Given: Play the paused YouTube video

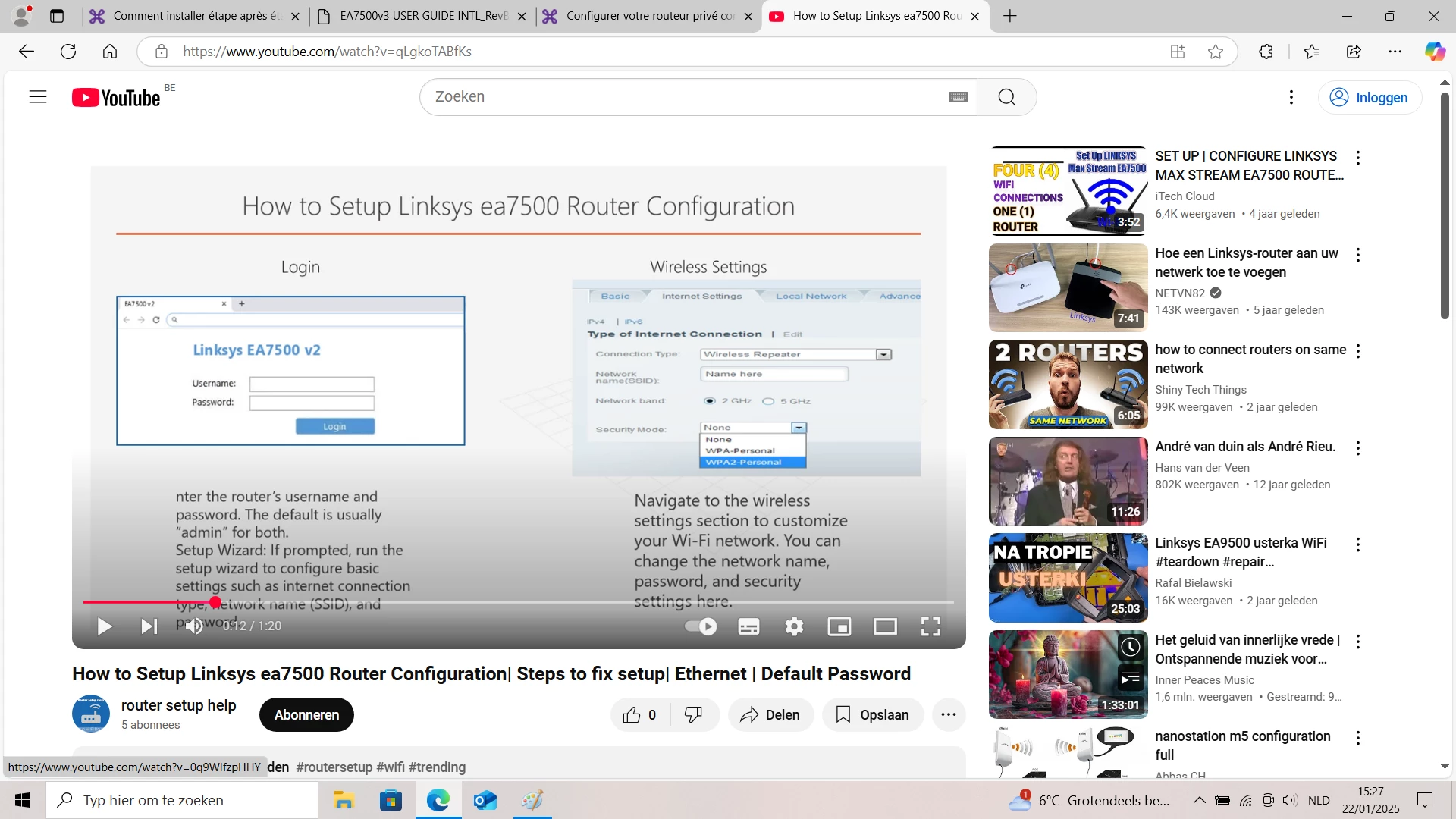Looking at the screenshot, I should pos(105,626).
